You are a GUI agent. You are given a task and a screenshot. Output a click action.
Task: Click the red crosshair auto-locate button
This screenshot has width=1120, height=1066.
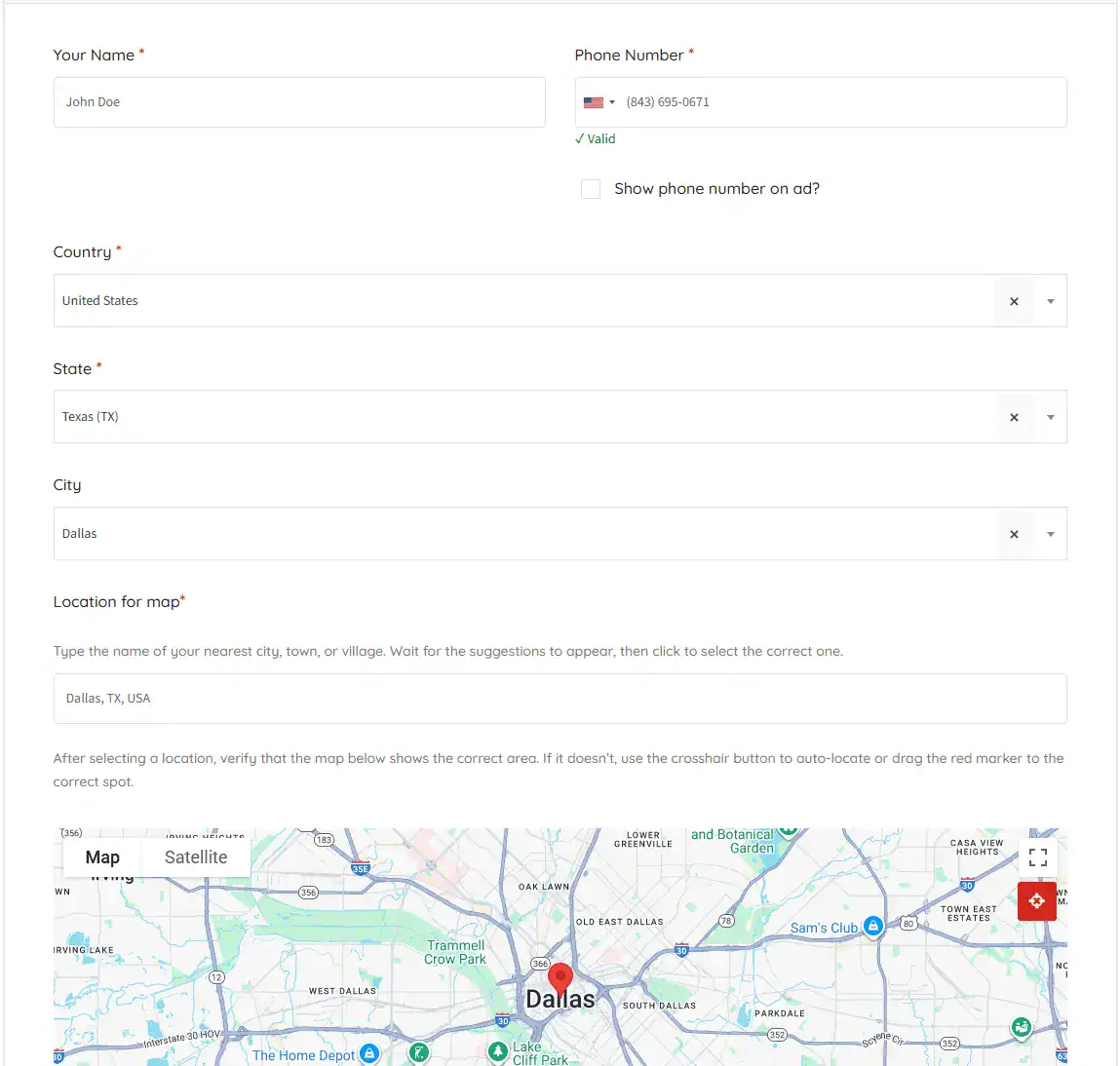click(1036, 901)
